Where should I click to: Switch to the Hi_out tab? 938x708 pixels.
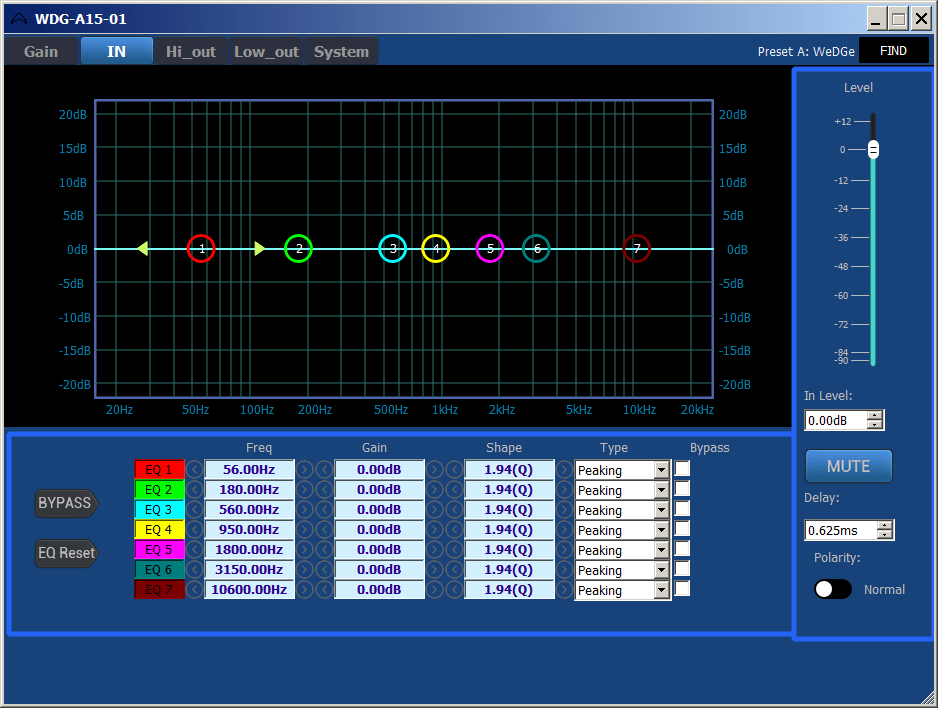click(x=191, y=51)
